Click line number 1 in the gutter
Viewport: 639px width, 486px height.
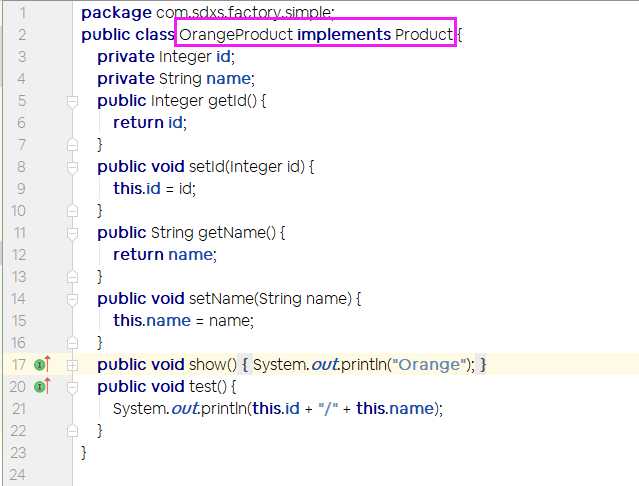click(22, 13)
